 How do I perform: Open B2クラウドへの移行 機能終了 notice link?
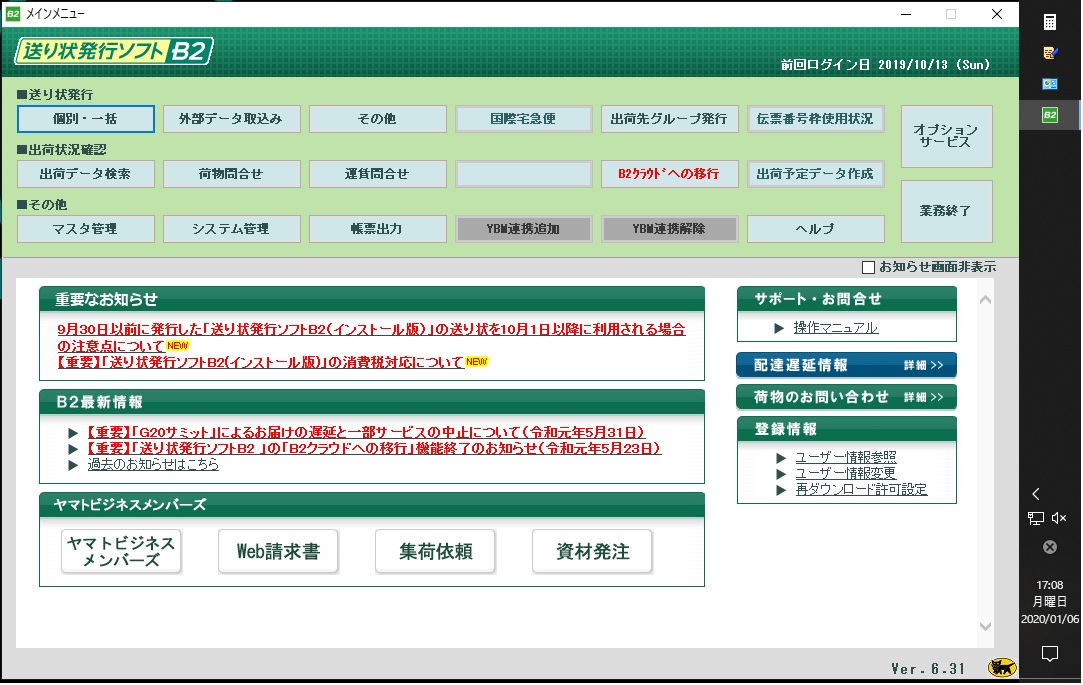[x=374, y=448]
